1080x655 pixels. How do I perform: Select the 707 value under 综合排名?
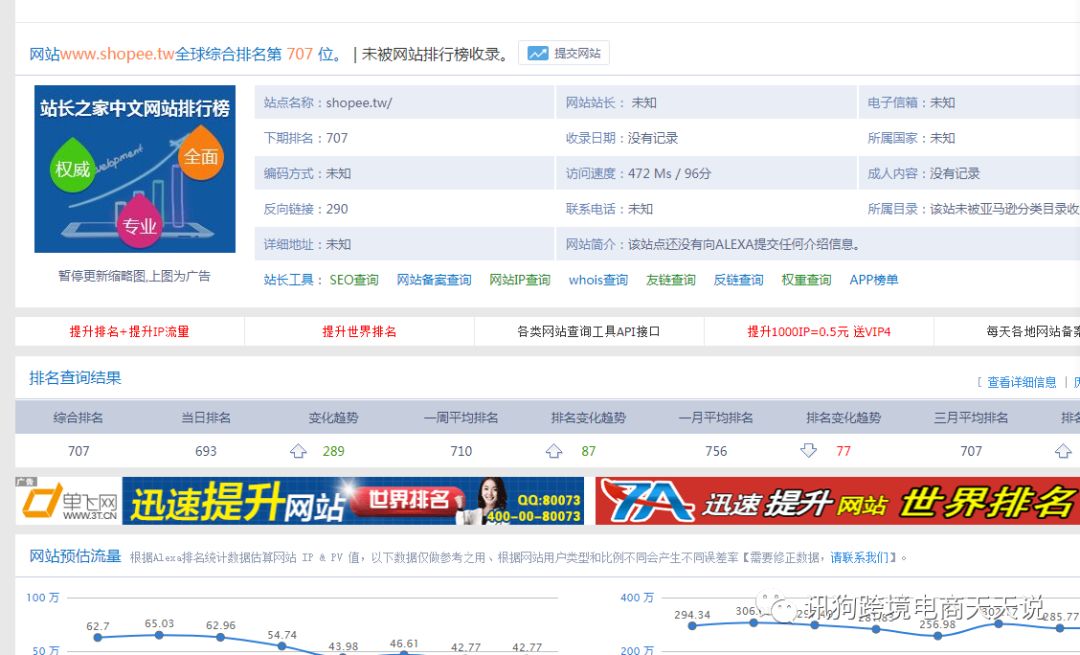coord(79,451)
